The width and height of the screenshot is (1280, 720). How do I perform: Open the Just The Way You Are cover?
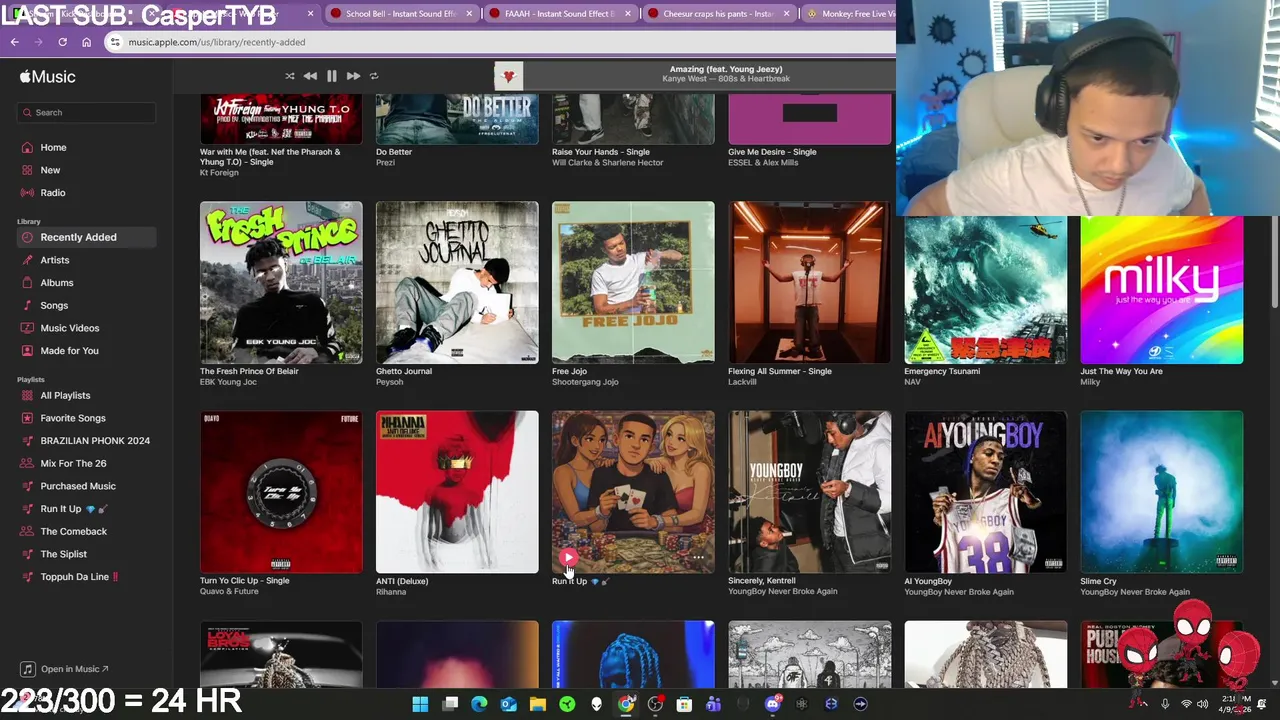[x=1162, y=288]
